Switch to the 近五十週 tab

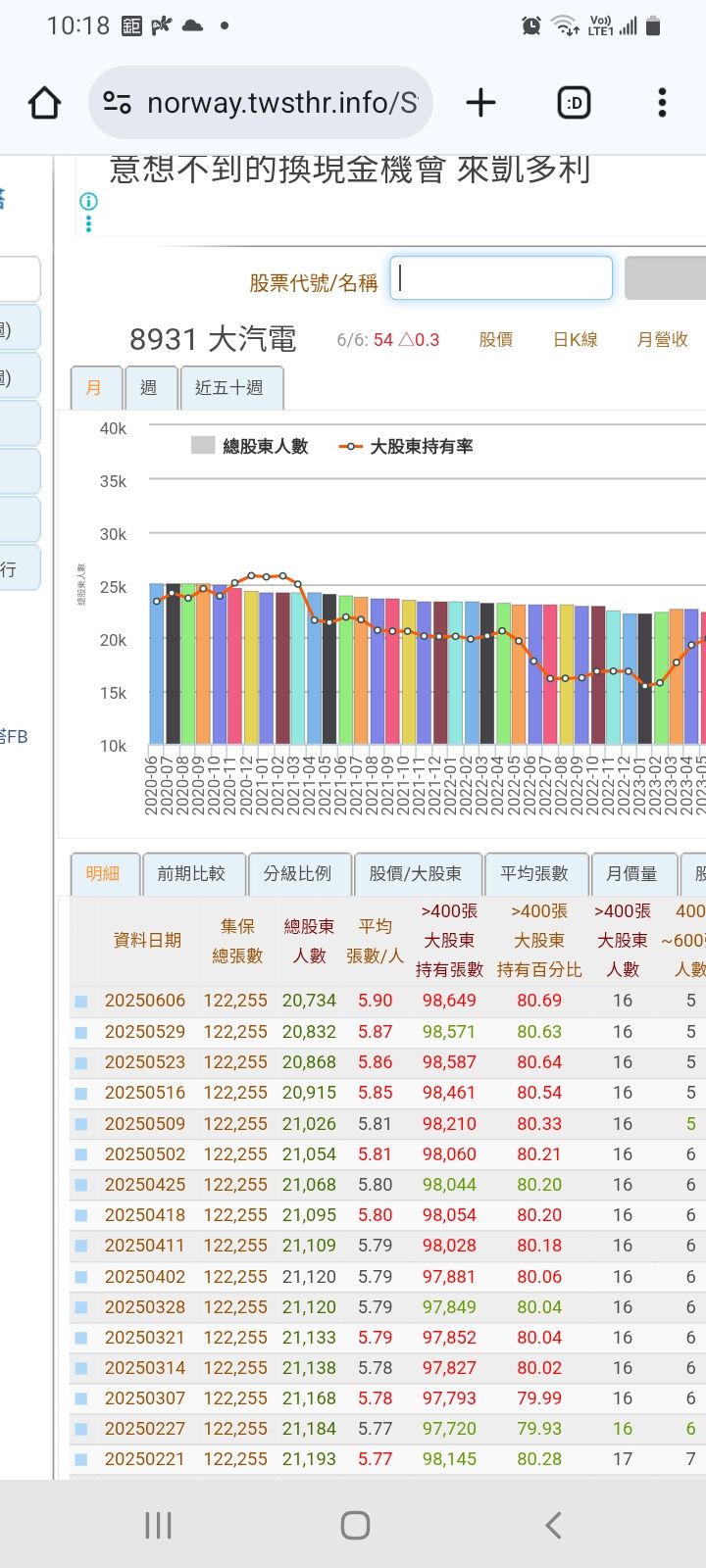click(229, 388)
